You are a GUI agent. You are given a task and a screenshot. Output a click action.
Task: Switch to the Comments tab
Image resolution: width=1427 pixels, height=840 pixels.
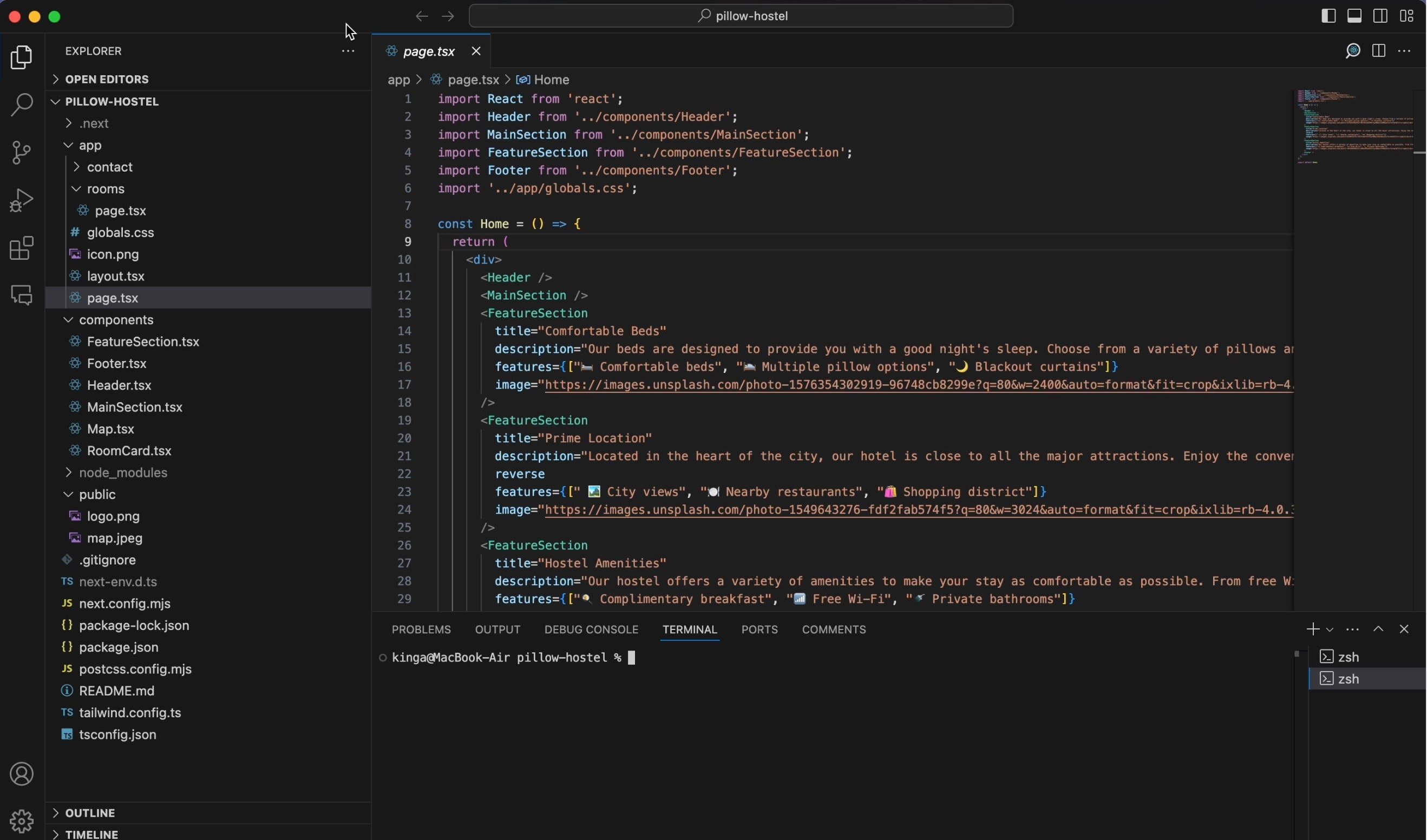[834, 629]
